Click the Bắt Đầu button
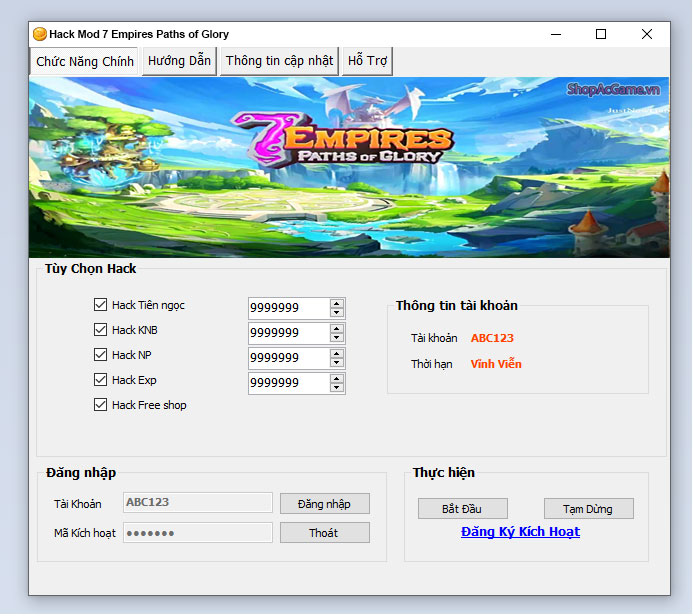 point(463,509)
